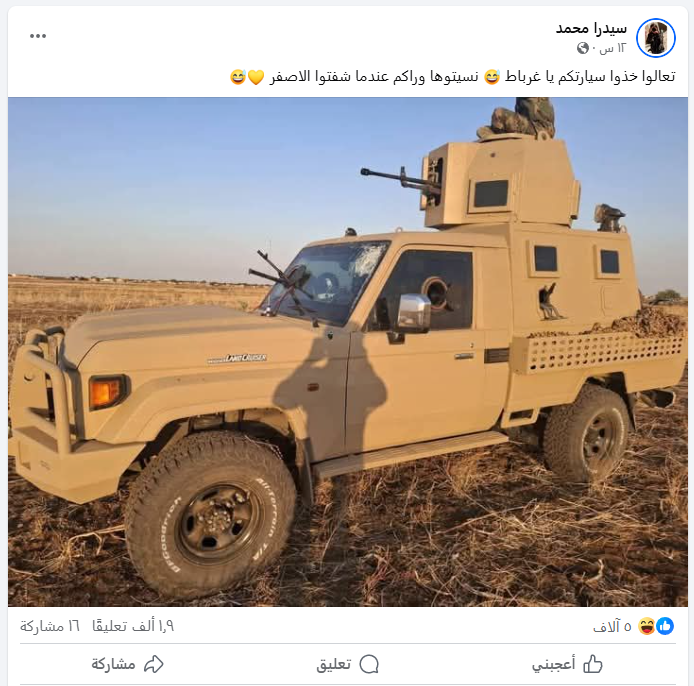Viewport: 694px width, 686px height.
Task: Click the thumbs-up Like icon
Action: point(593,664)
